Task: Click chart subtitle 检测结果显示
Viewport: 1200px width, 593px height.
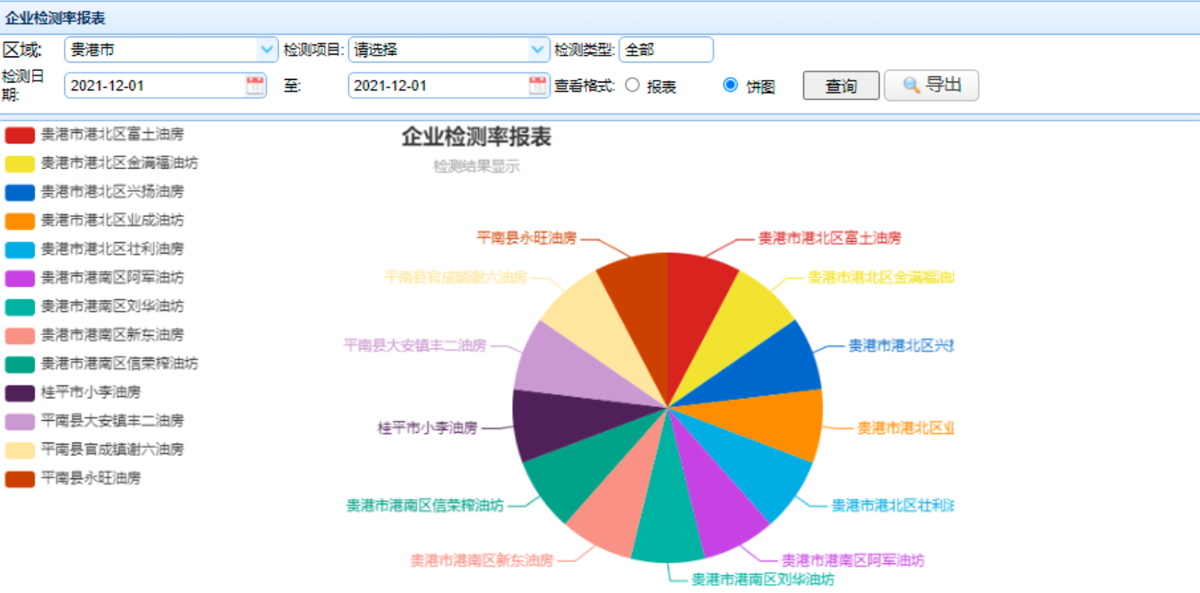Action: pyautogui.click(x=476, y=167)
